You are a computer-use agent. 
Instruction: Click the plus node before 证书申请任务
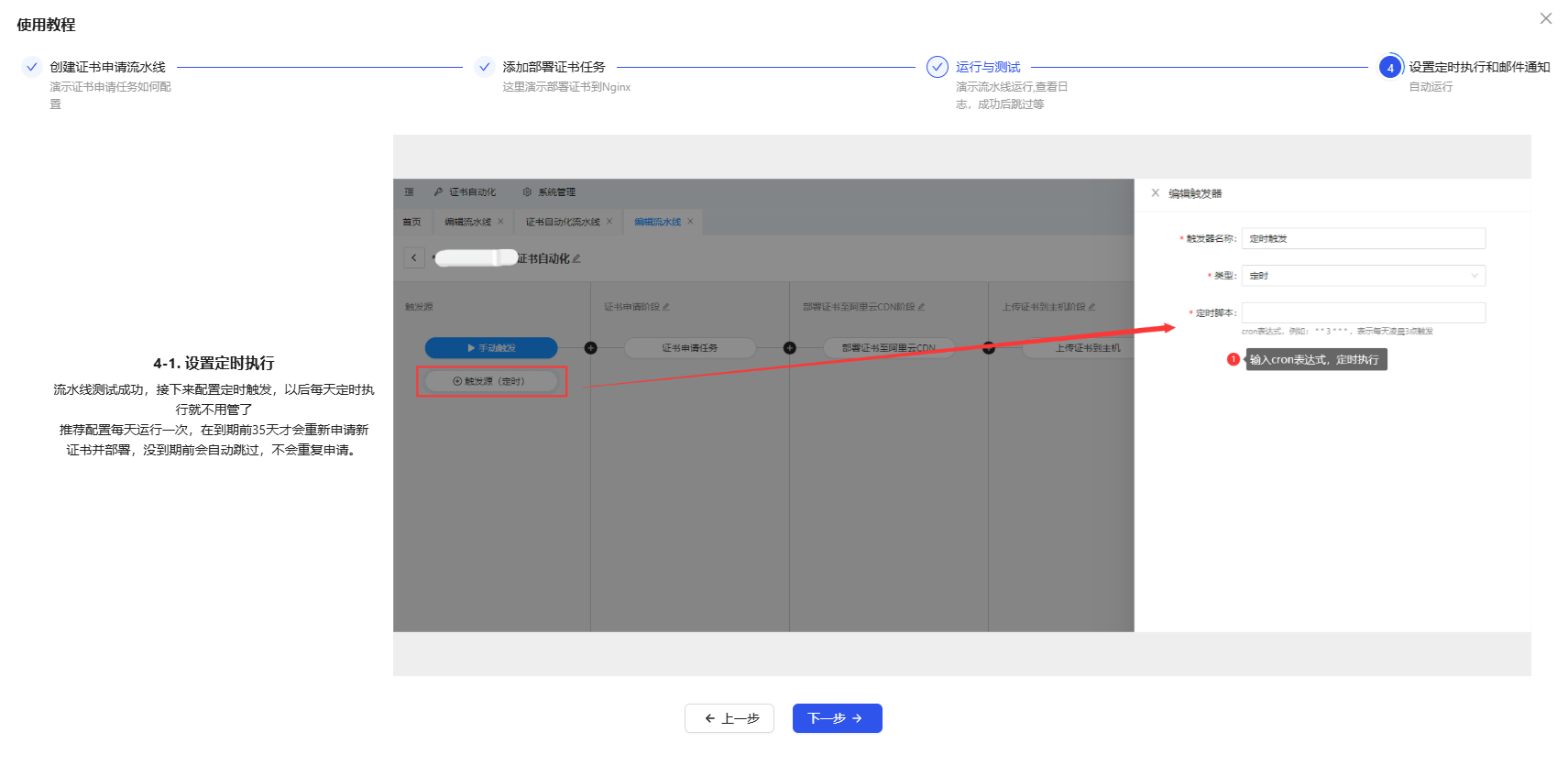[x=591, y=348]
